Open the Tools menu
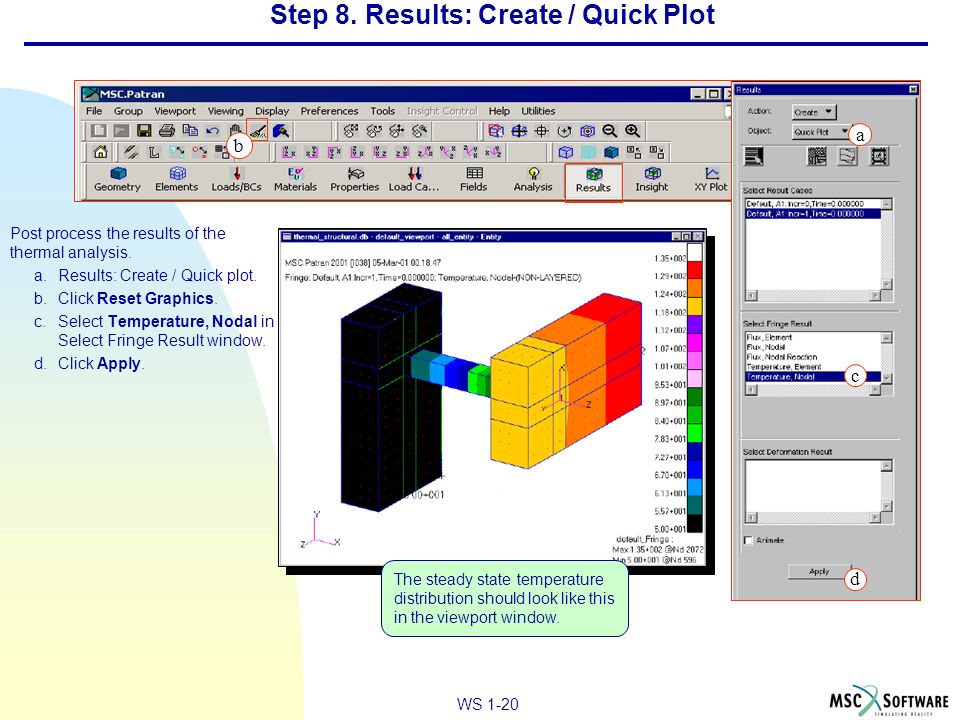 click(x=383, y=111)
